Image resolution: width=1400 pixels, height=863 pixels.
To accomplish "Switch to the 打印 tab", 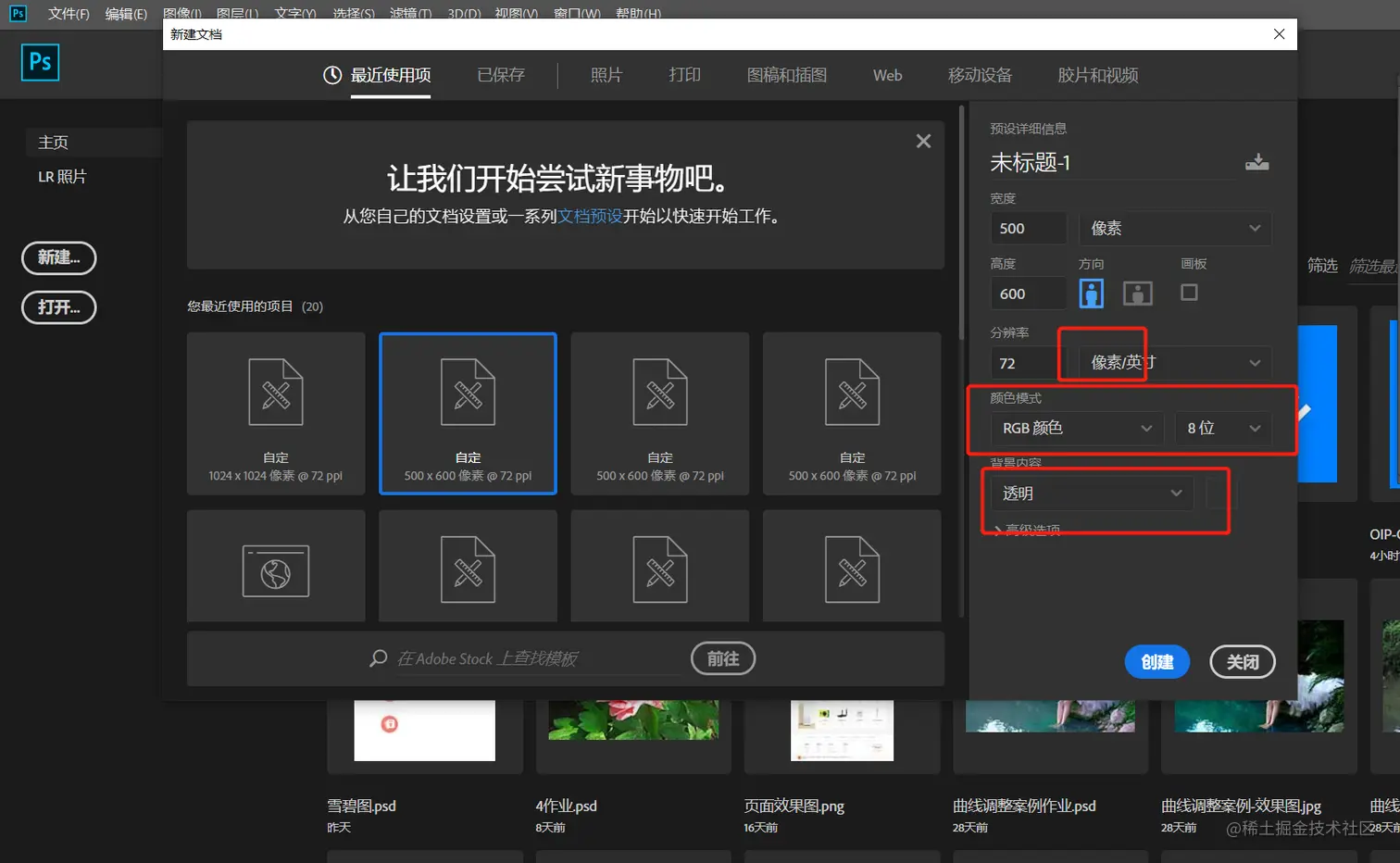I will (684, 75).
